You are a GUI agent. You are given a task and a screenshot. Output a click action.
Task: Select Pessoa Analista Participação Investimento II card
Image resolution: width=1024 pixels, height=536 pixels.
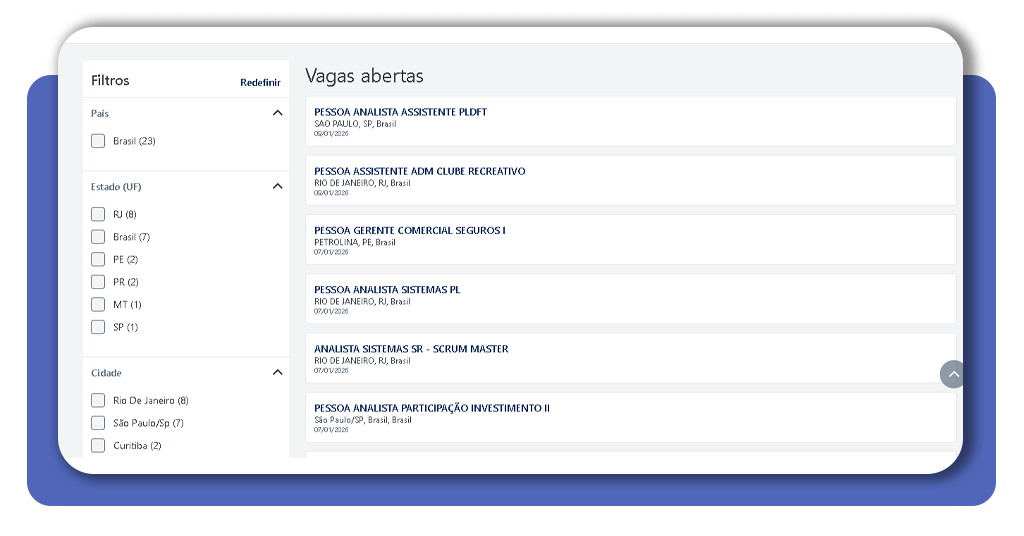(431, 408)
